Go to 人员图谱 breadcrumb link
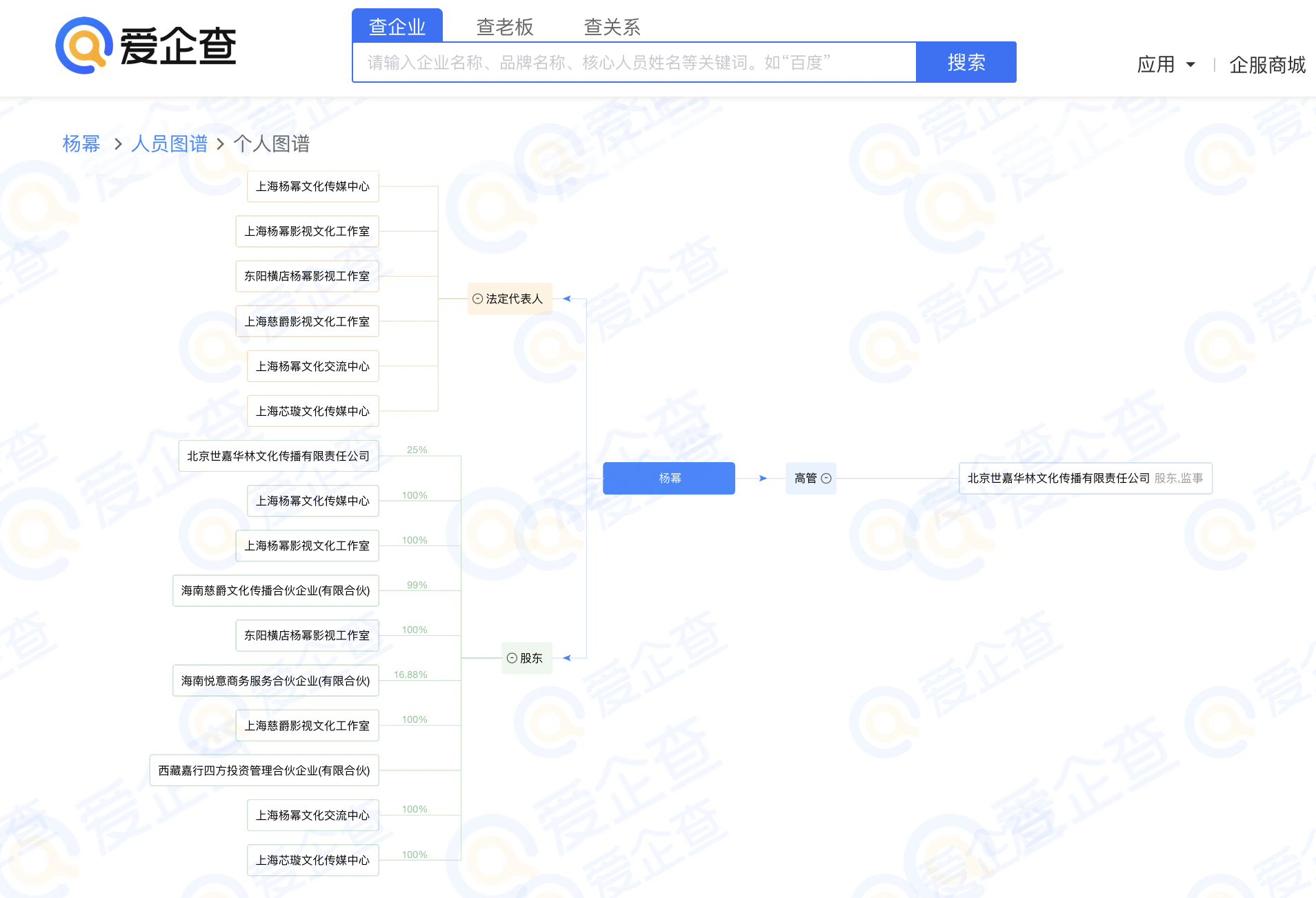1316x898 pixels. click(x=169, y=143)
